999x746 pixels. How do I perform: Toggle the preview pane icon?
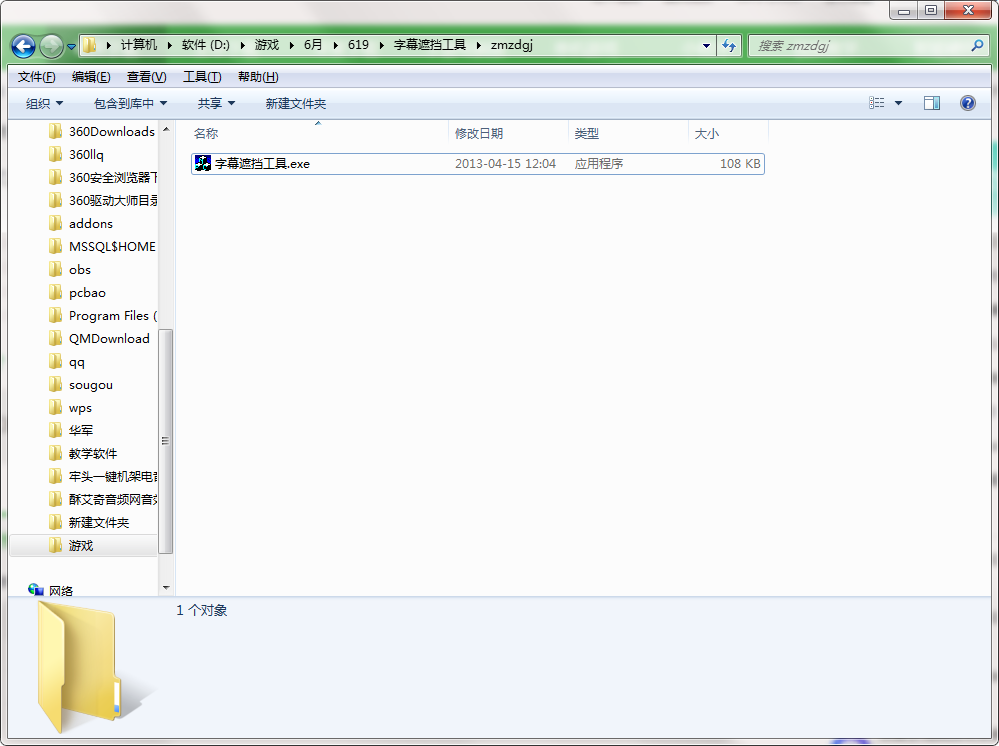pos(931,103)
